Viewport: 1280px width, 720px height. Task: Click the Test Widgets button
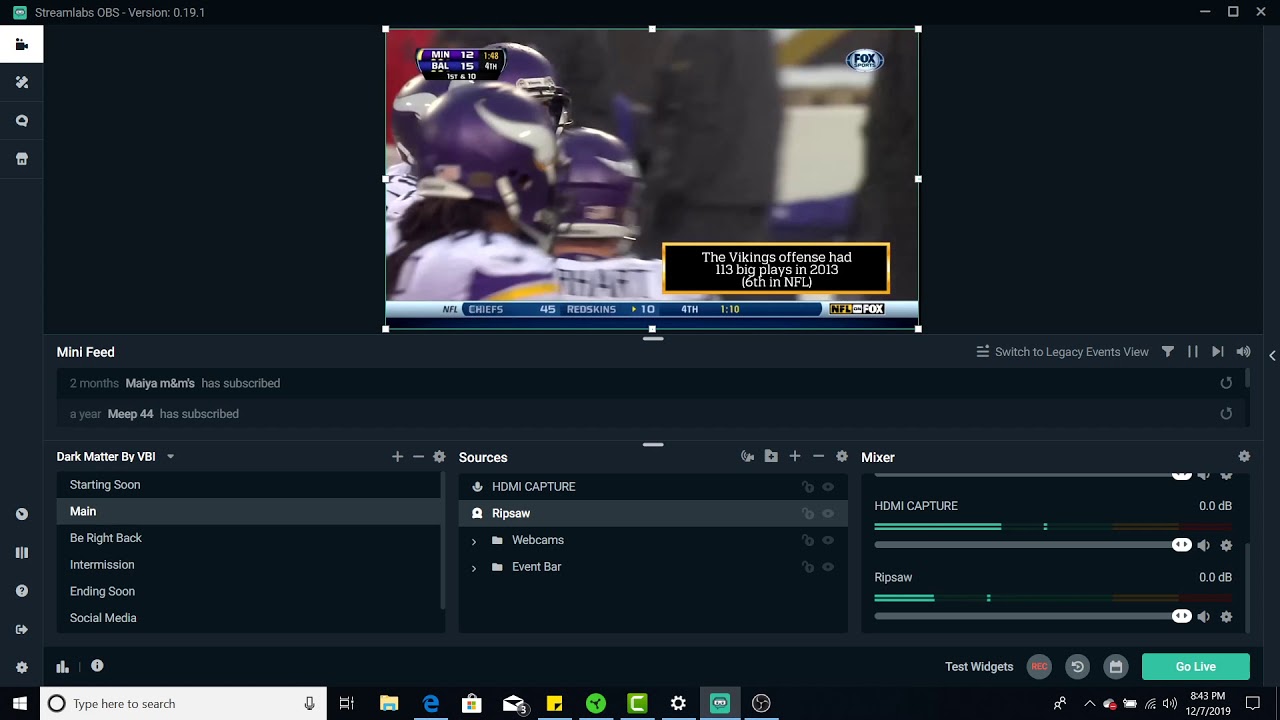tap(979, 667)
